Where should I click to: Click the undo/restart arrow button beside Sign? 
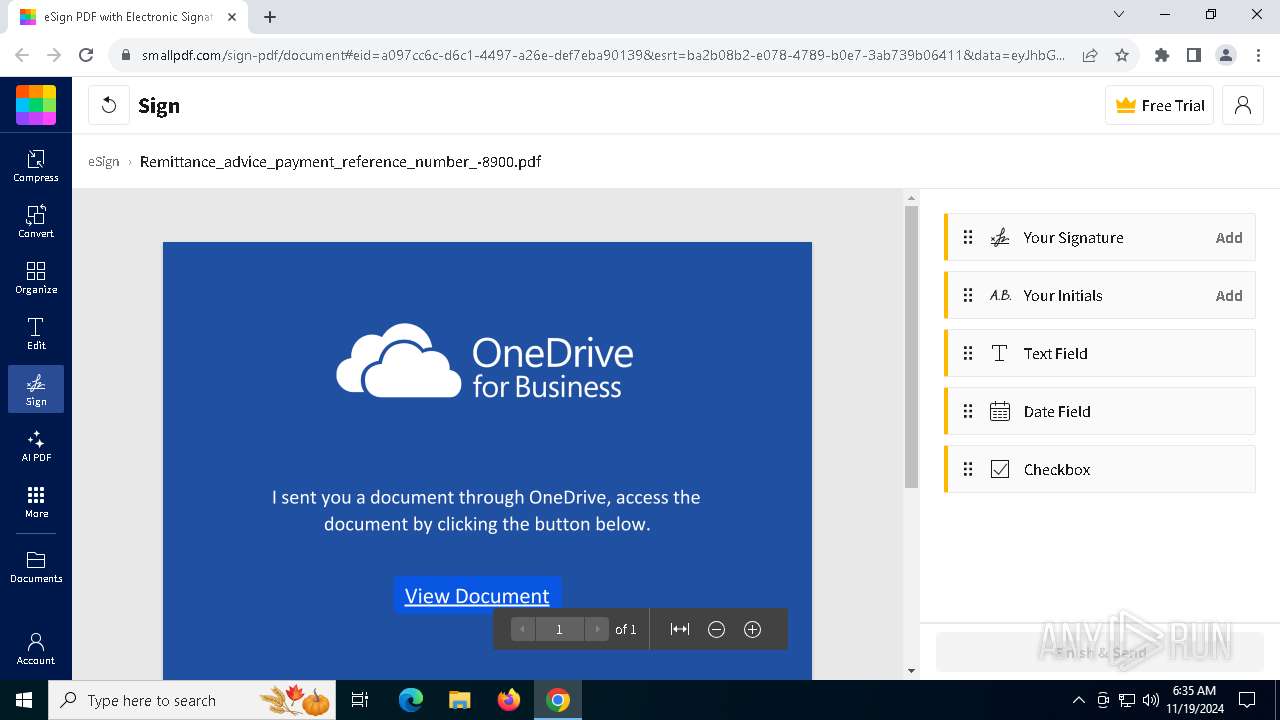tap(109, 105)
